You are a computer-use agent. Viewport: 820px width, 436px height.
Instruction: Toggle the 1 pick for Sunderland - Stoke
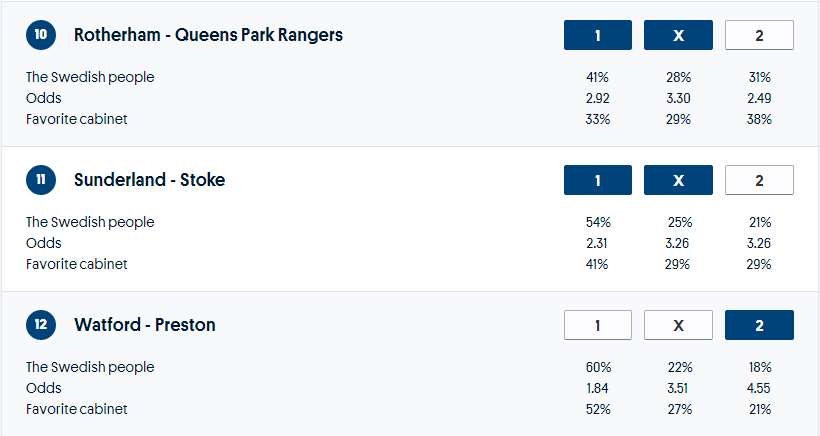tap(598, 180)
